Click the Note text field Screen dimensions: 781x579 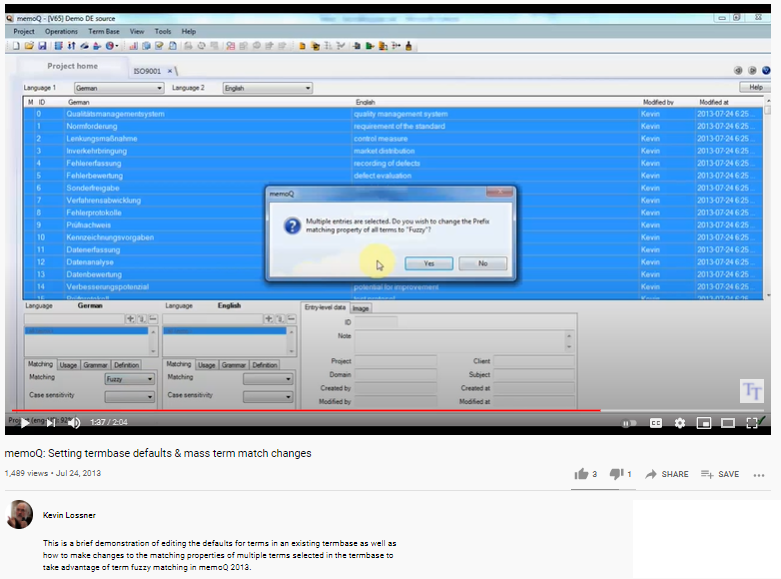(x=463, y=341)
